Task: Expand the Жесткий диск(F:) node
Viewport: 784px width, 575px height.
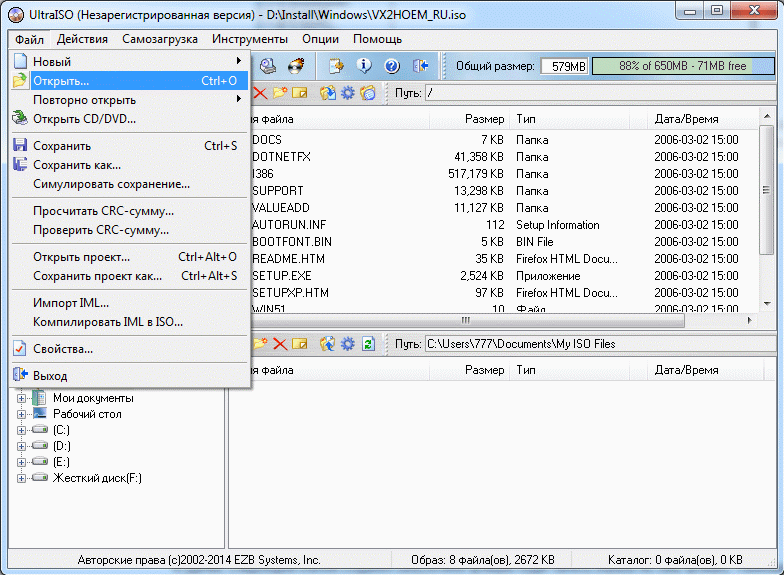Action: pyautogui.click(x=21, y=478)
